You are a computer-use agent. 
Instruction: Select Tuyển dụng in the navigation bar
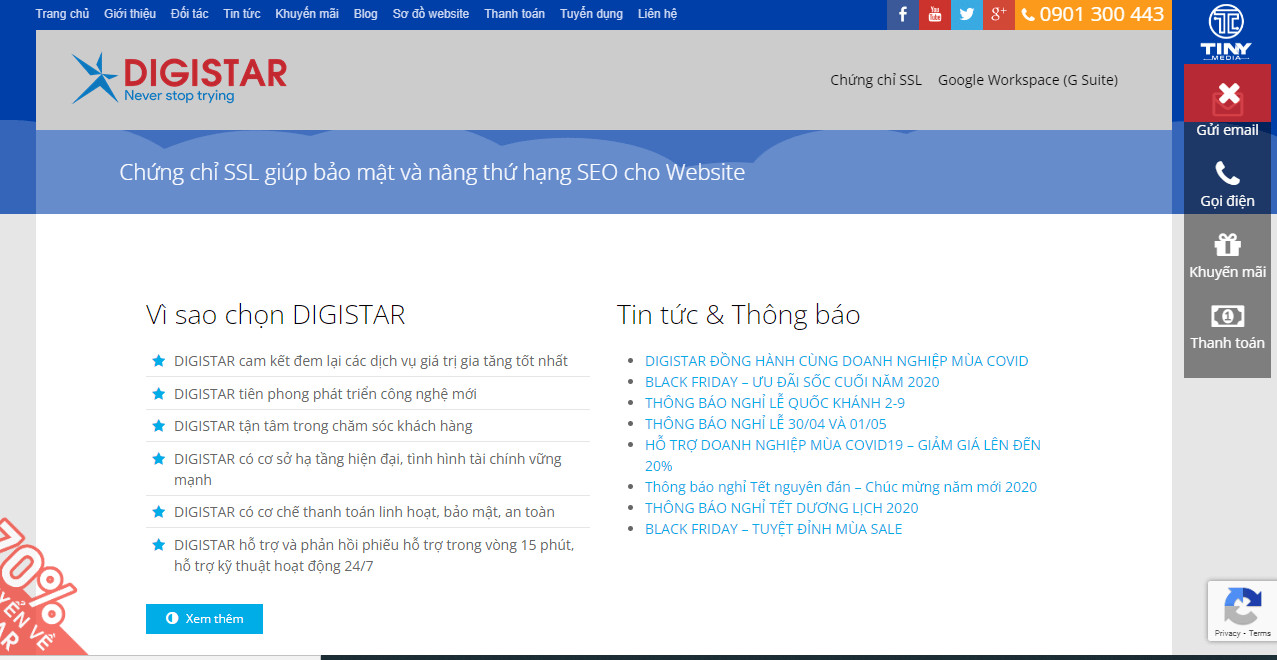(x=590, y=14)
